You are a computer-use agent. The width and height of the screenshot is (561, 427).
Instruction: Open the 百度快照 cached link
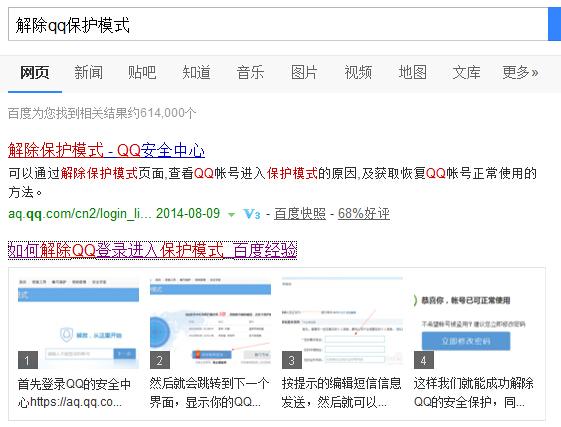pos(300,214)
